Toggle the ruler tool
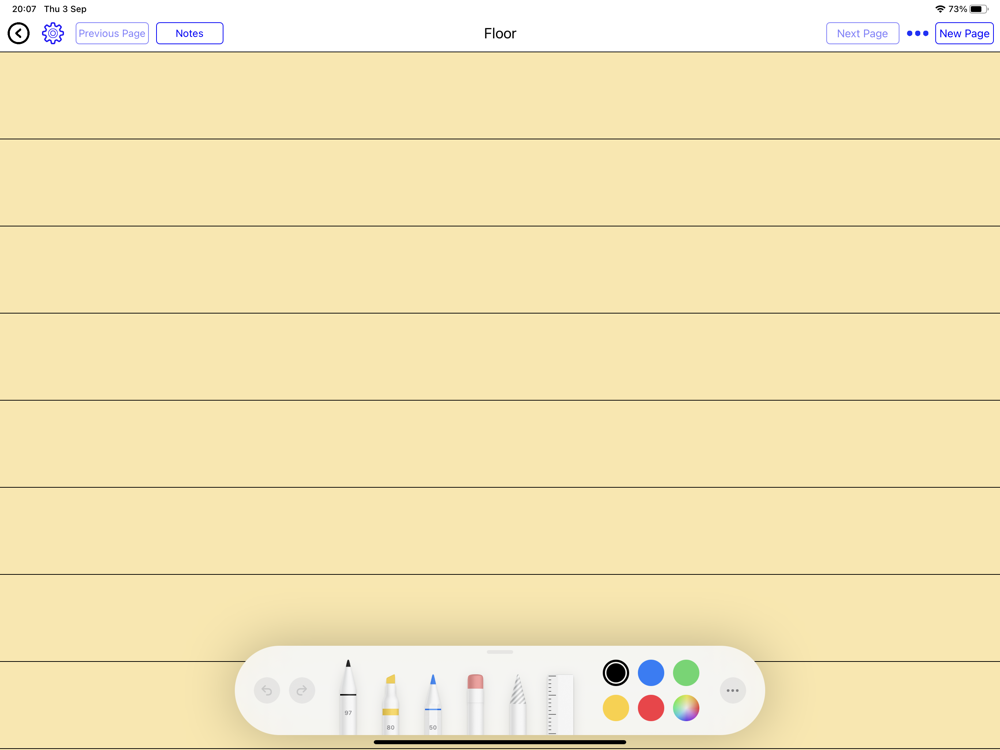The height and width of the screenshot is (750, 1000). [560, 704]
